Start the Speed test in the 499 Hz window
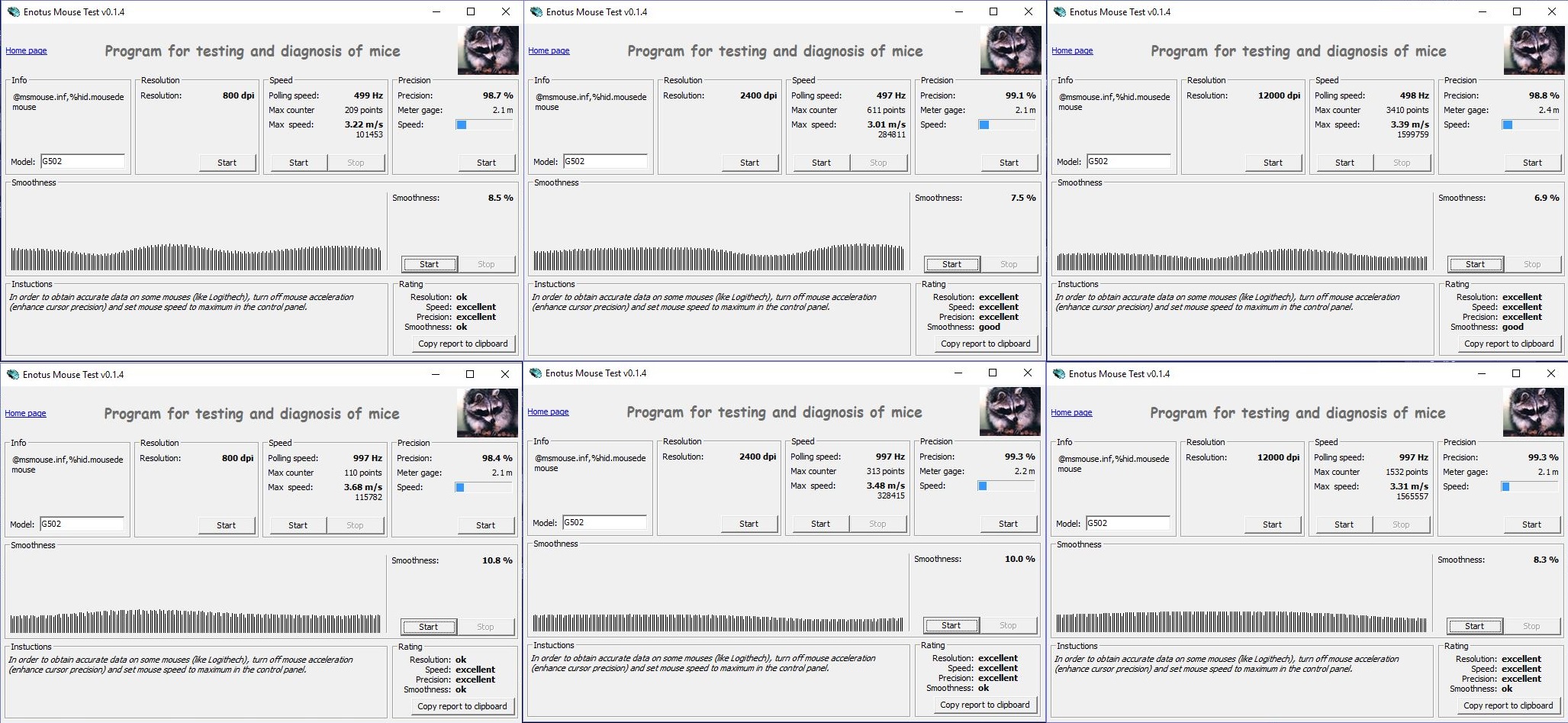Image resolution: width=1568 pixels, height=723 pixels. [x=298, y=163]
